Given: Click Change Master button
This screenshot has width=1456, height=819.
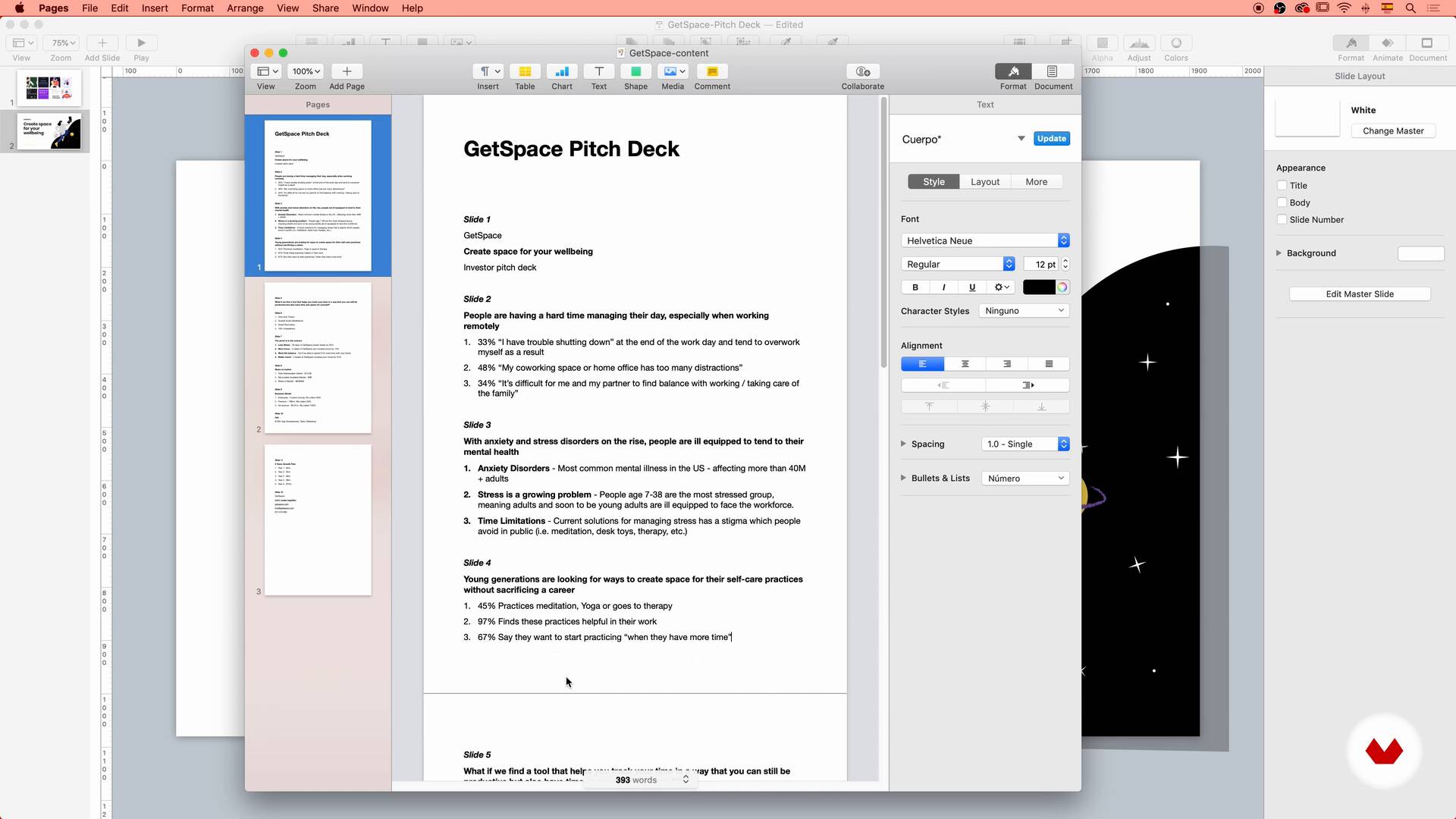Looking at the screenshot, I should 1393,131.
